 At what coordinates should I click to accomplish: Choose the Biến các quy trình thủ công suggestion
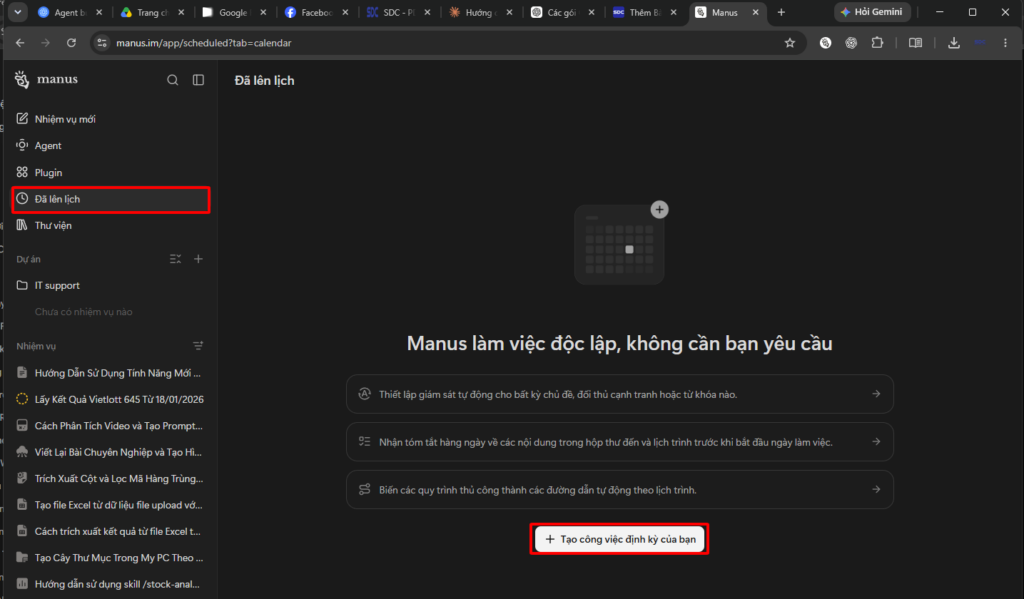(x=620, y=490)
